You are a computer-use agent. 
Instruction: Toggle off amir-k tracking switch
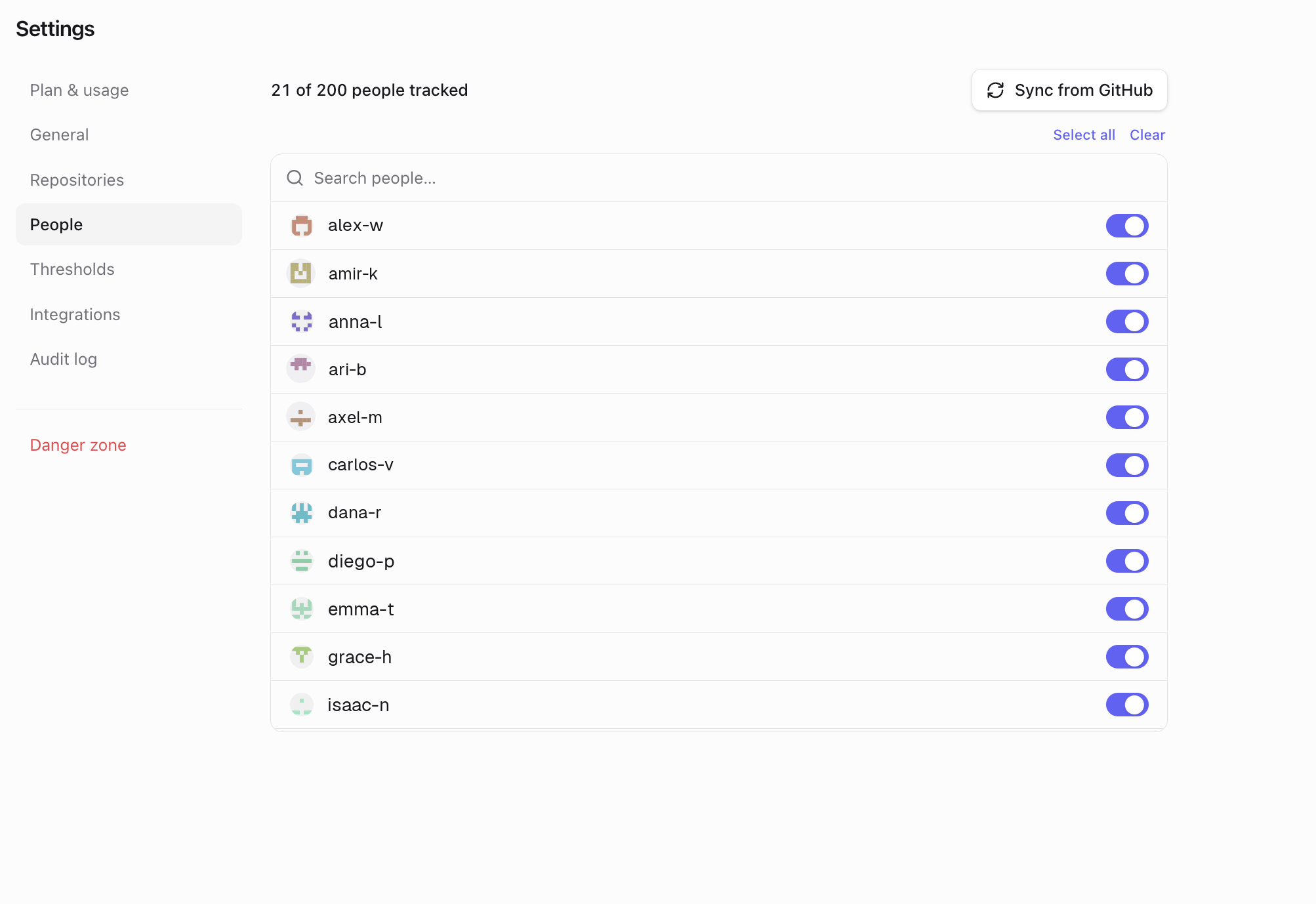tap(1127, 274)
